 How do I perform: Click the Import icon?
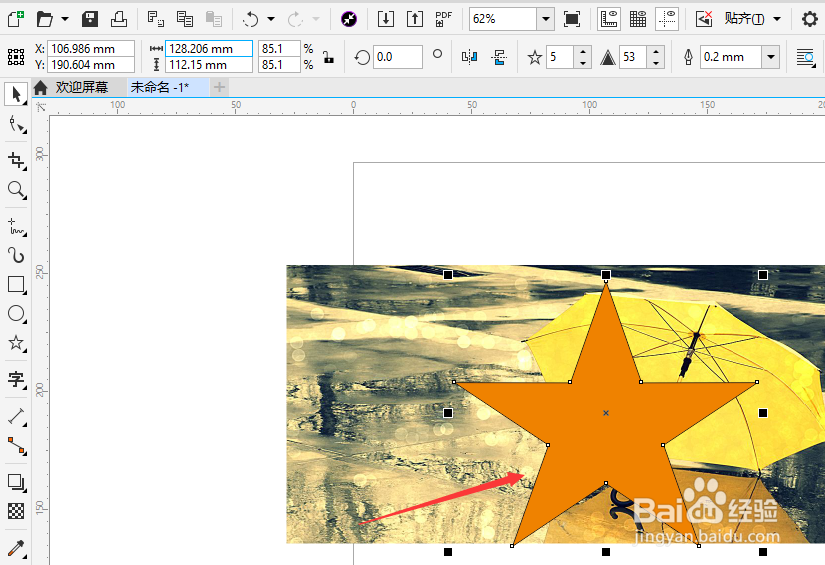point(386,19)
